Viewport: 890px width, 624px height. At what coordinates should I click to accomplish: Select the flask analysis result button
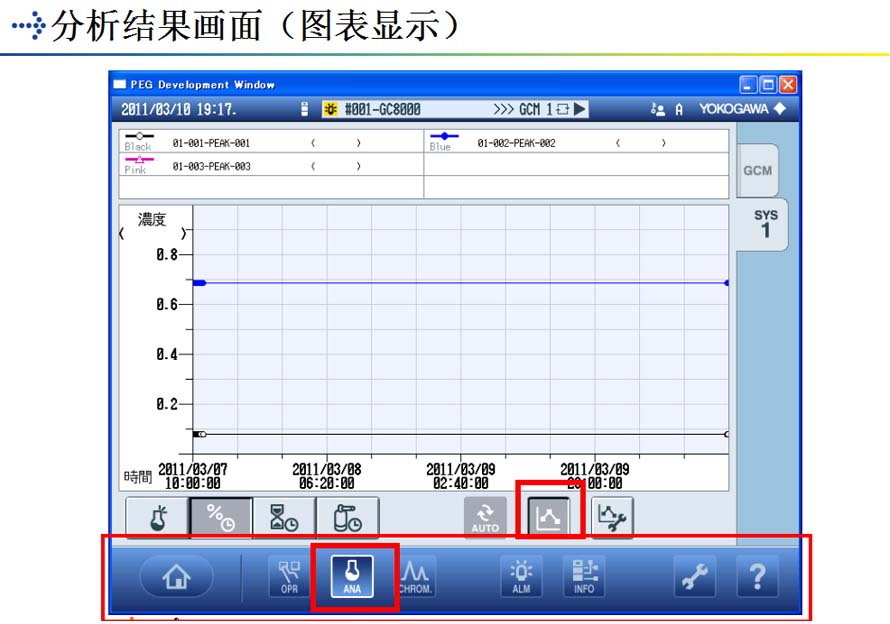click(x=157, y=517)
